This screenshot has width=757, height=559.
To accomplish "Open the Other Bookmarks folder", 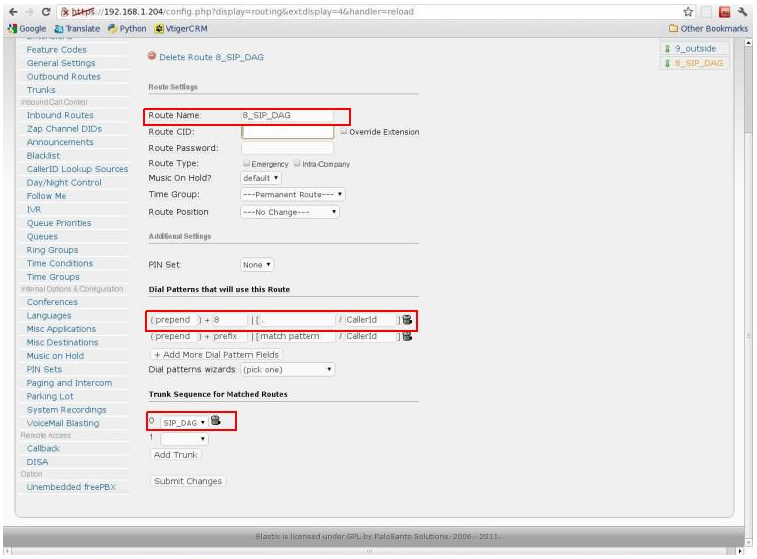I will (709, 28).
